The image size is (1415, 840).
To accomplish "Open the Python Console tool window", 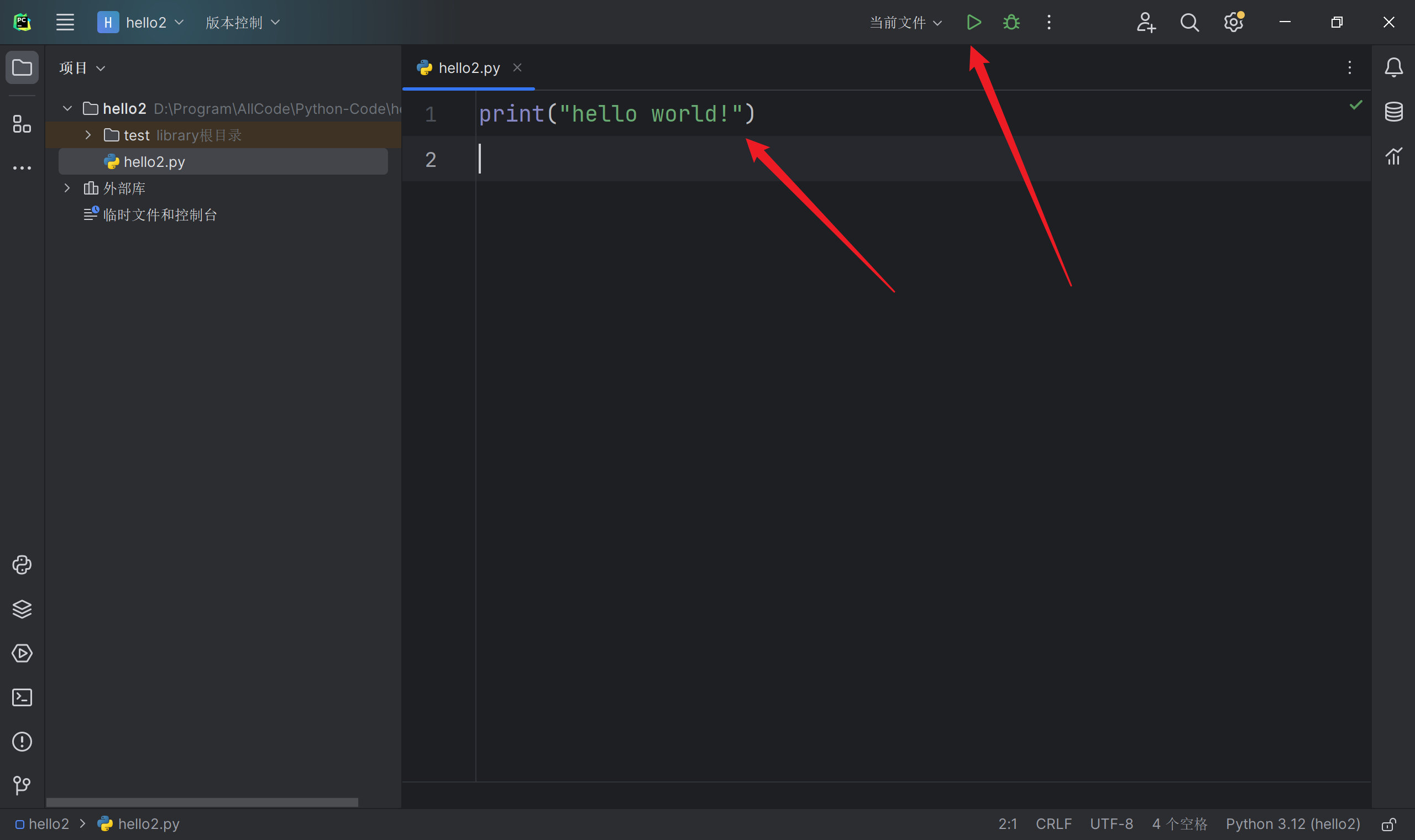I will click(x=22, y=565).
